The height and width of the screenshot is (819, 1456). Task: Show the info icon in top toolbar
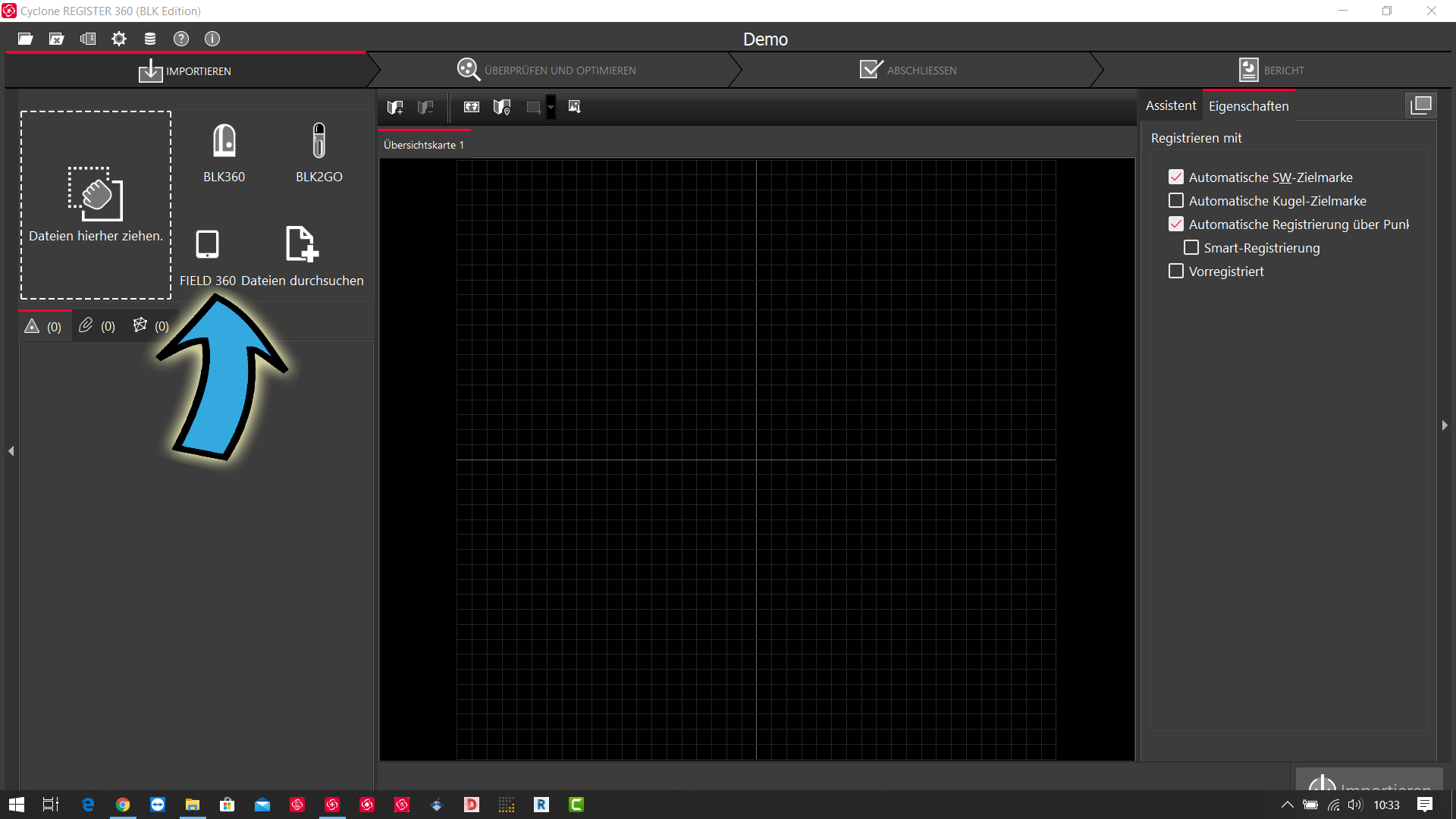click(x=212, y=39)
